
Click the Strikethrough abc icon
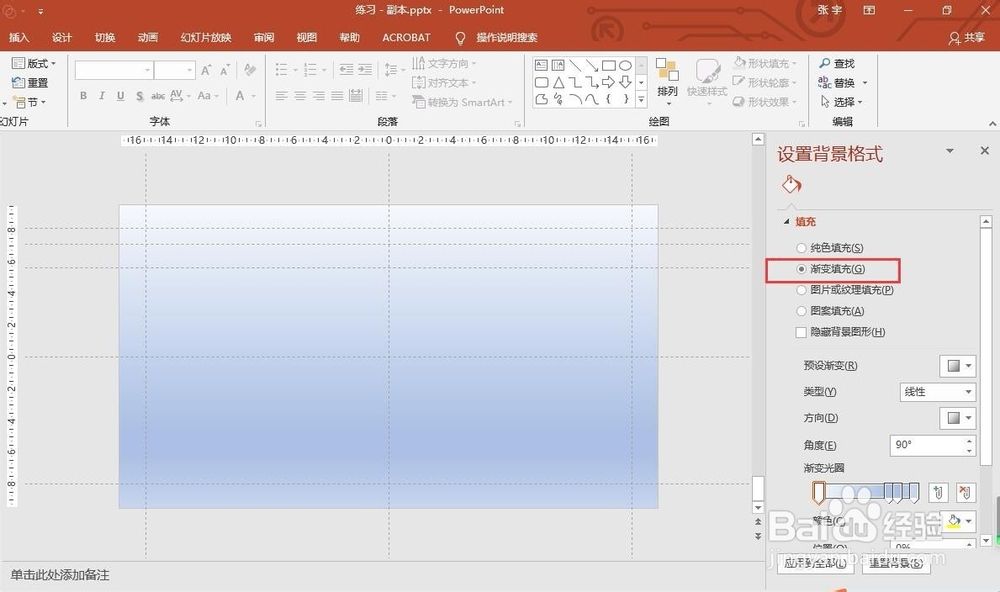158,96
